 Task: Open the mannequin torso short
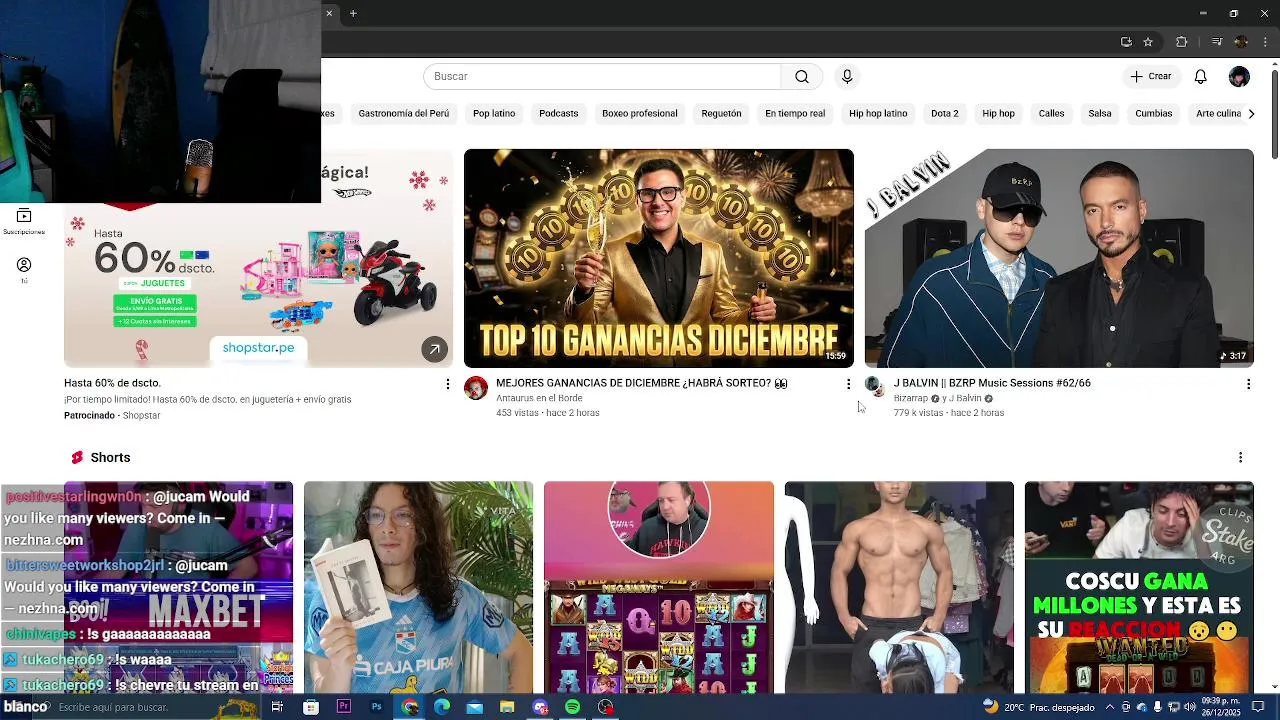[899, 587]
